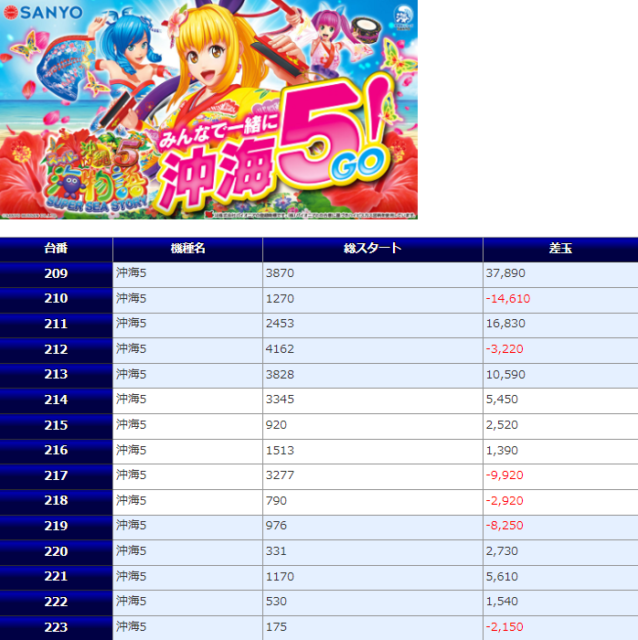
Task: Click ball difference value 2,730
Action: pos(502,551)
